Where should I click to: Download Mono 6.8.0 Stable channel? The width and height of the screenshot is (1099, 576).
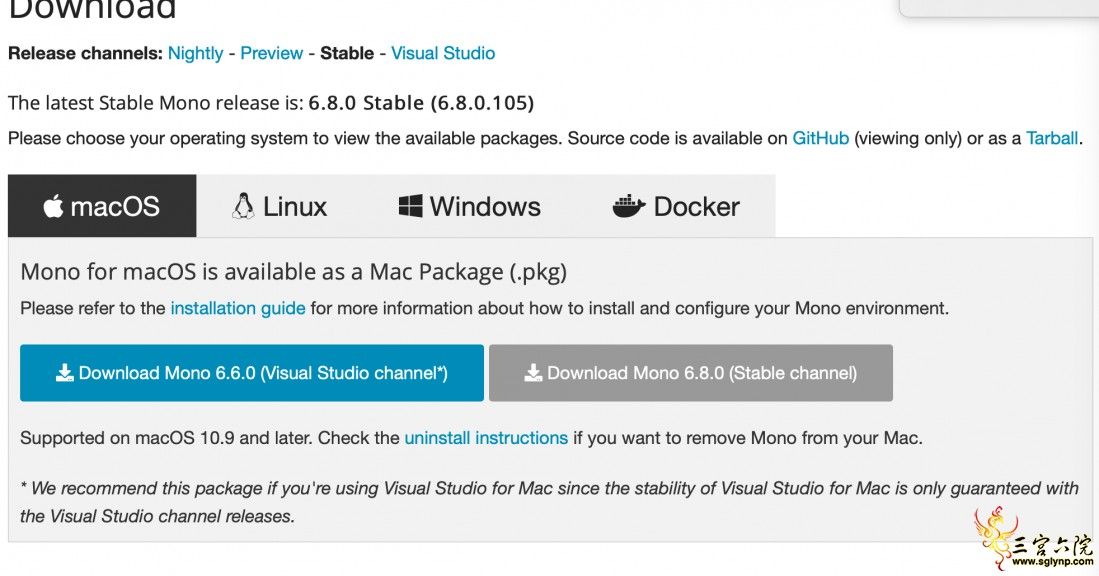691,373
